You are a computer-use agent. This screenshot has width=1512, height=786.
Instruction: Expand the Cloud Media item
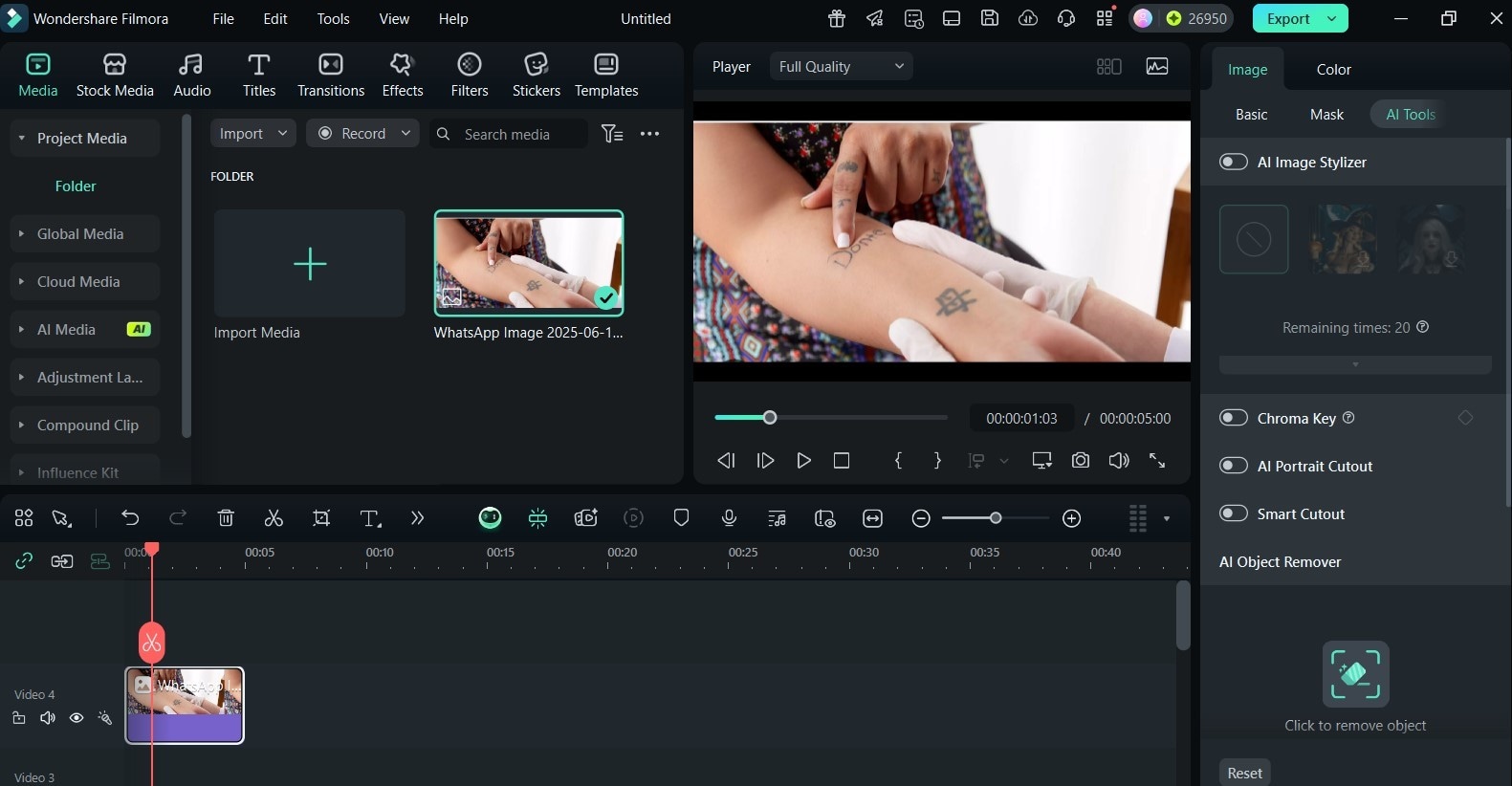pyautogui.click(x=21, y=282)
